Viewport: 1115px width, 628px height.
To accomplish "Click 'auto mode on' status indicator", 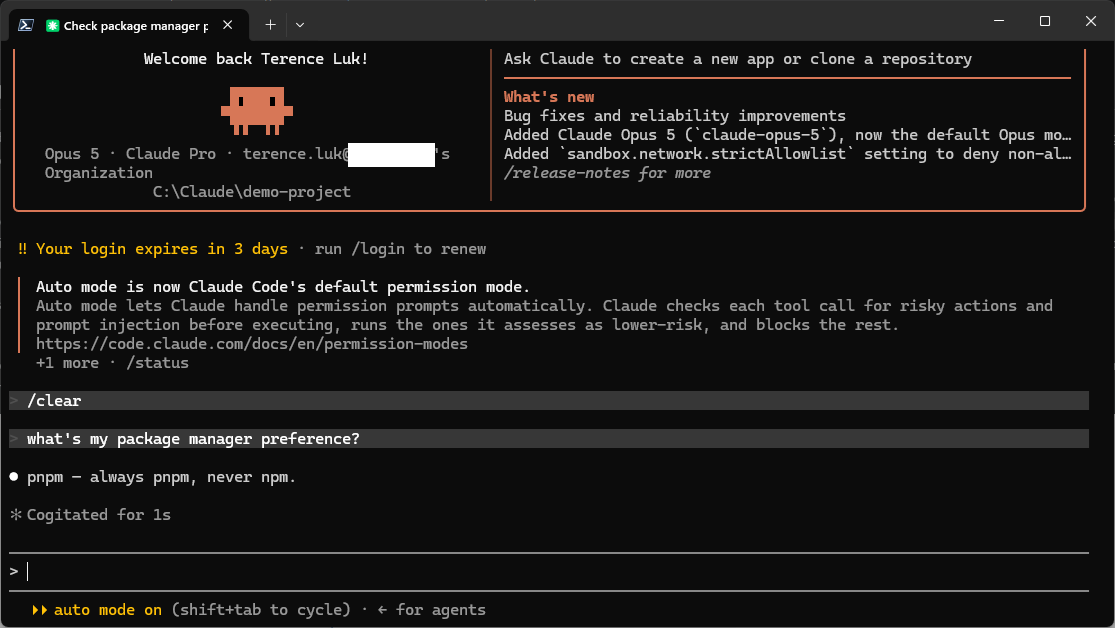I will coord(108,610).
